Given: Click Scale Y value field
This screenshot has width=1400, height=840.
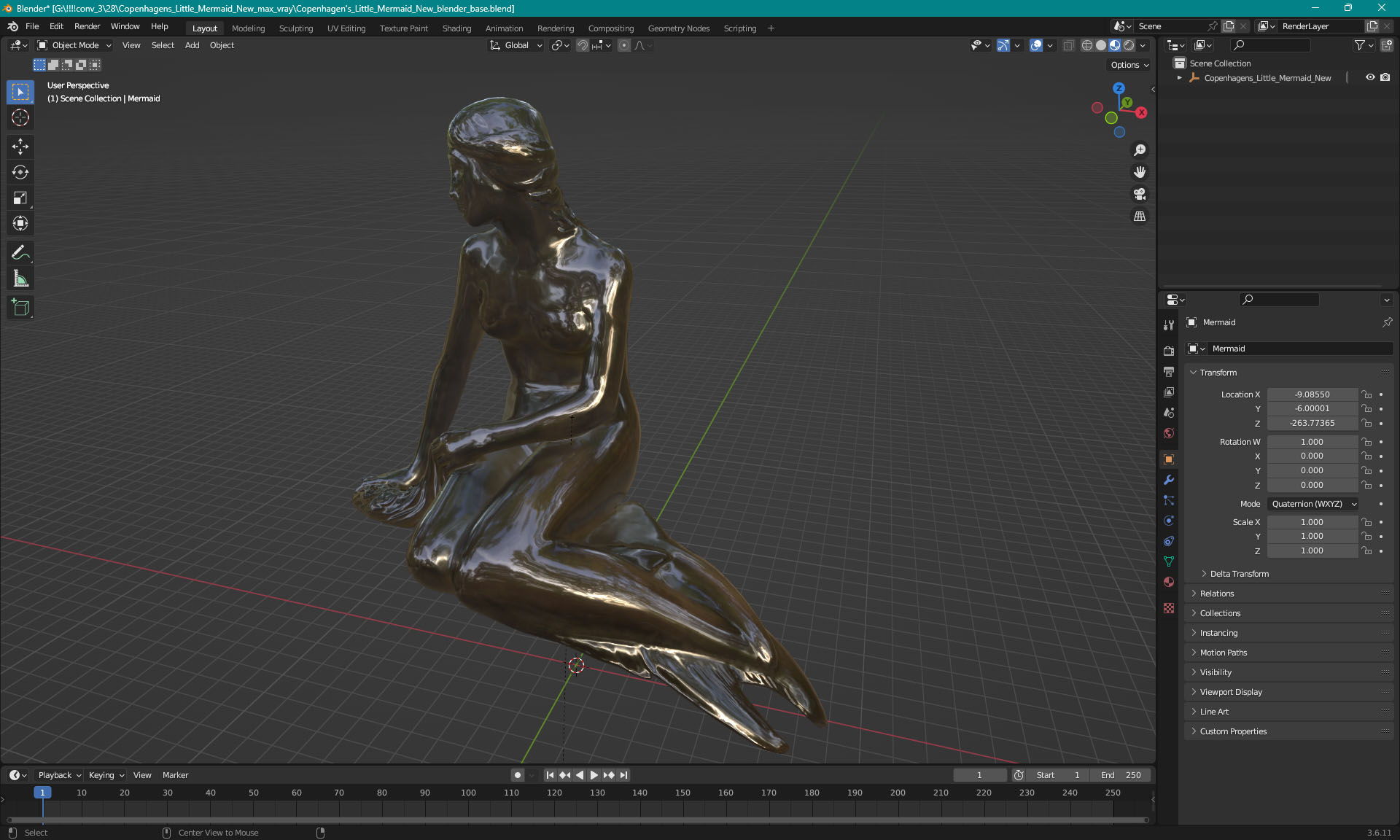Looking at the screenshot, I should coord(1312,536).
